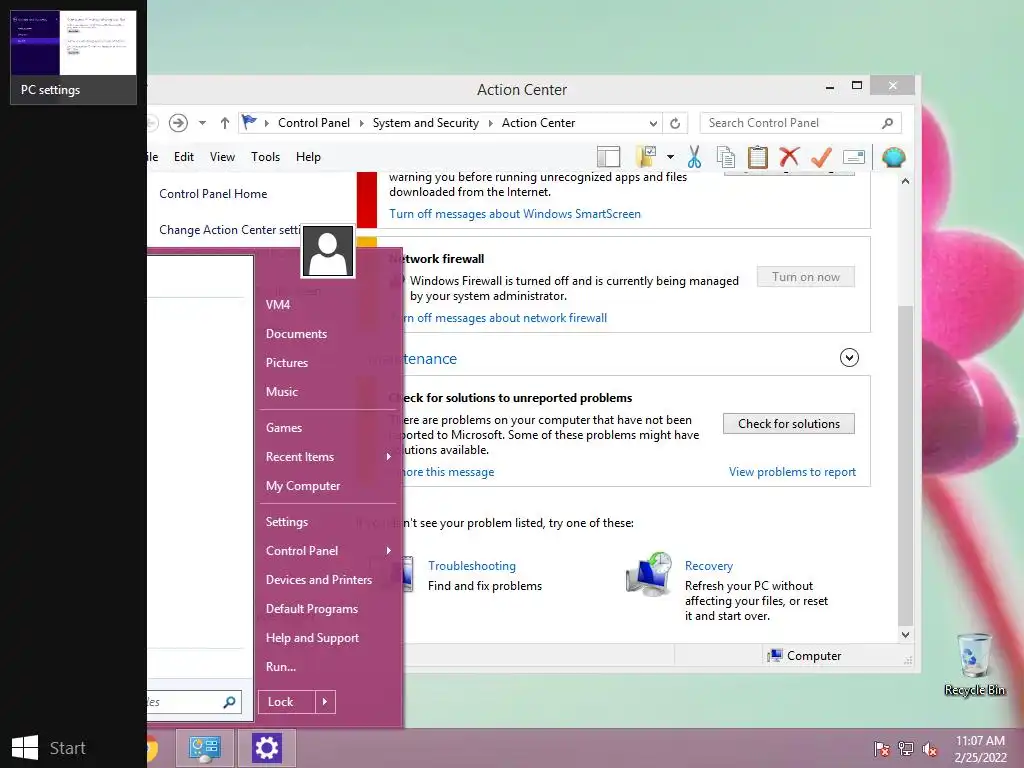The width and height of the screenshot is (1024, 768).
Task: Click Run... in Start menu
Action: click(281, 667)
